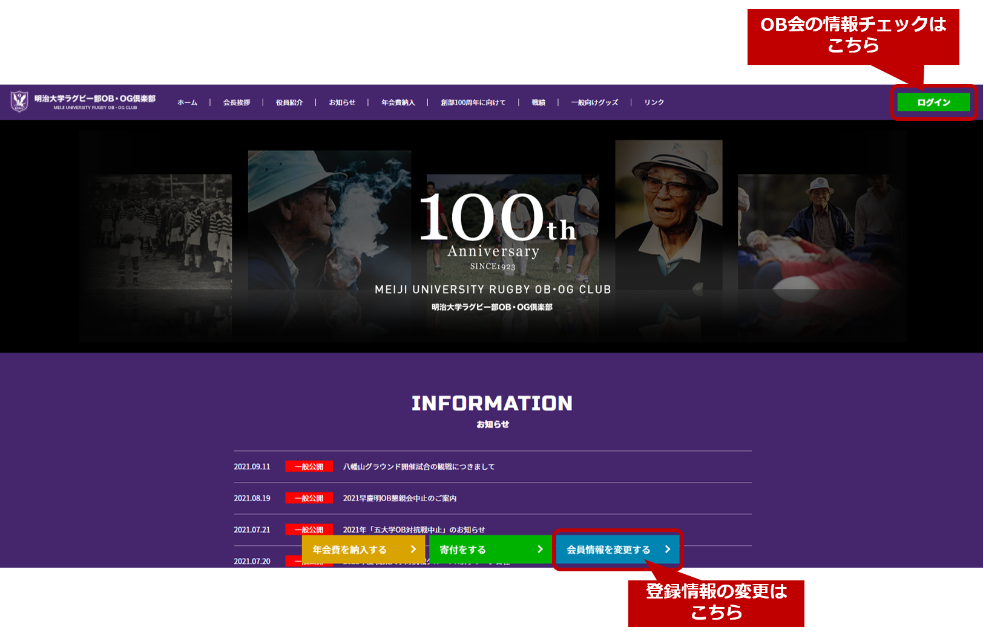This screenshot has width=984, height=642.
Task: Open the 五大学OB対抗戦中止 notice
Action: click(x=414, y=530)
